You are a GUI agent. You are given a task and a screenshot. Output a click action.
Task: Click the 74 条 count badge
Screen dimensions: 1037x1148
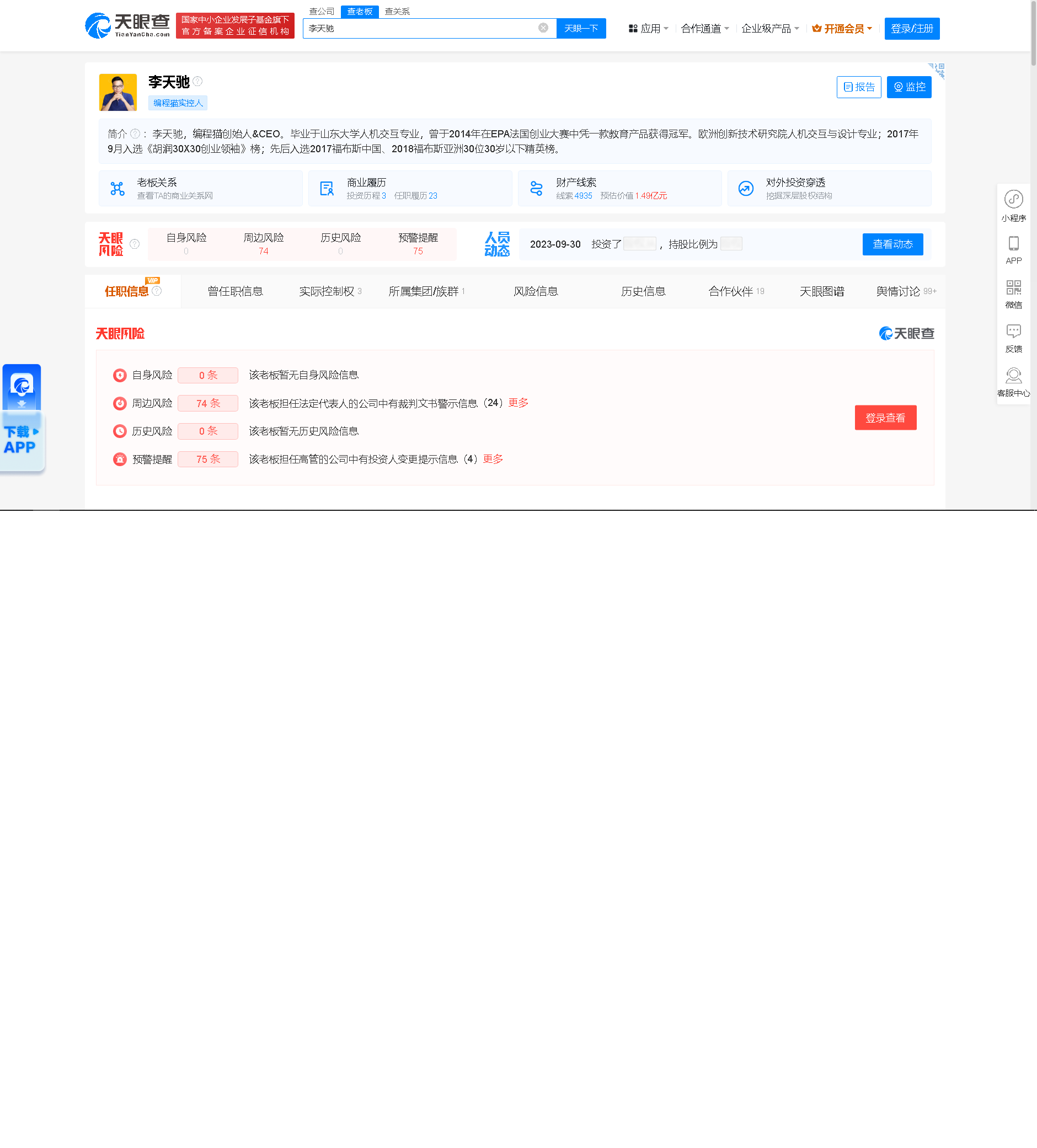[x=208, y=404]
